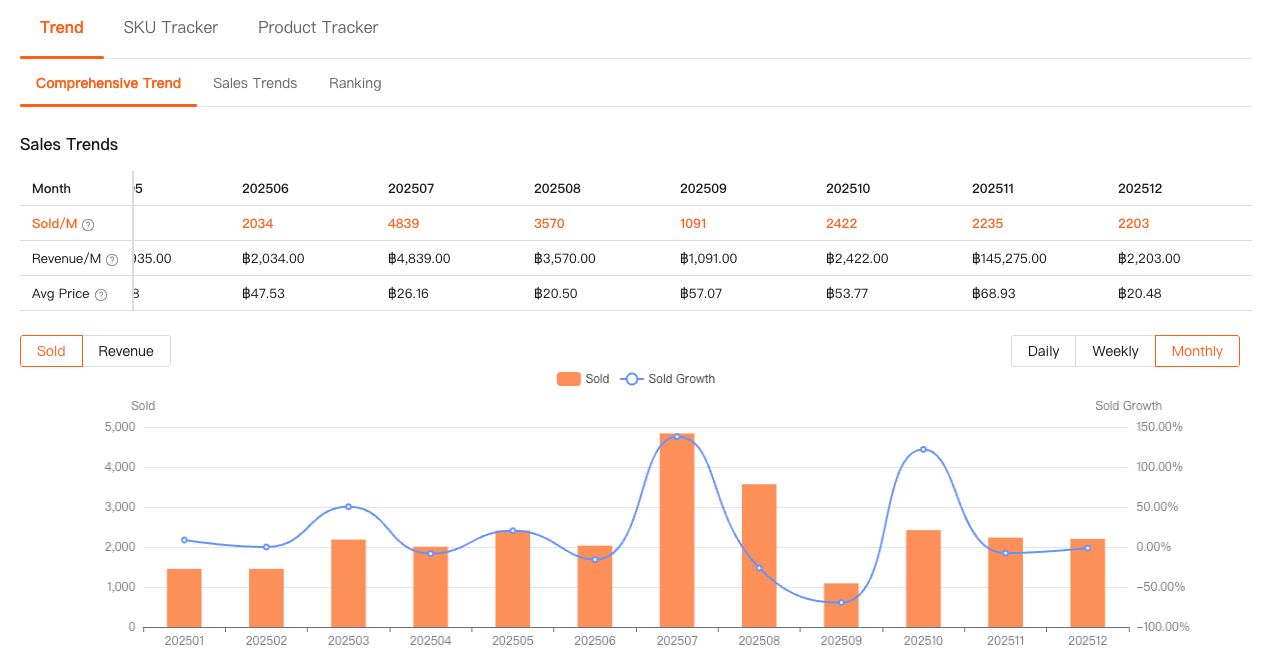The image size is (1270, 668).
Task: Select the Comprehensive Trend sub-tab
Action: (108, 83)
